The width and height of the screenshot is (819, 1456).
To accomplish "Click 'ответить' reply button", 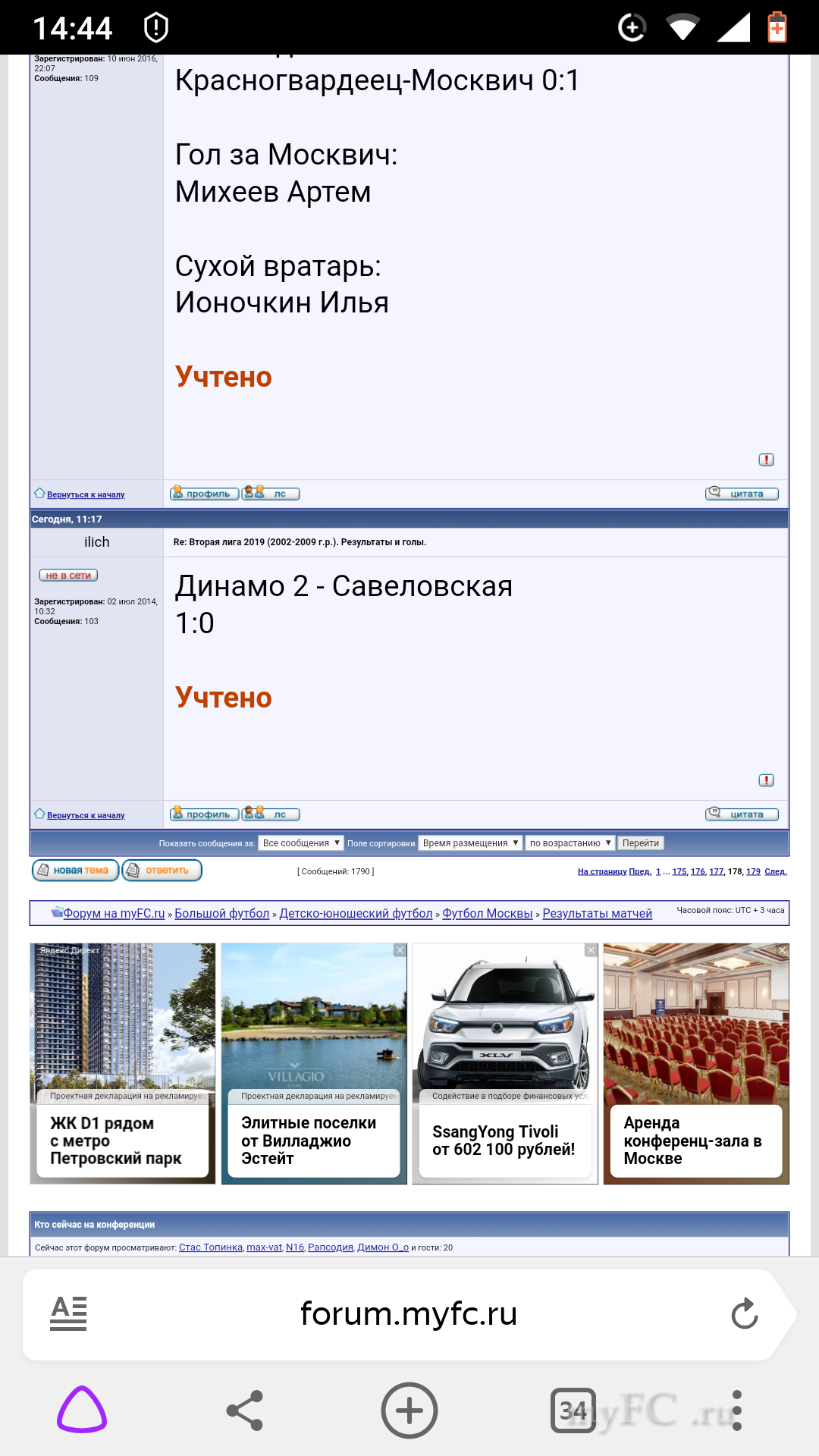I will click(162, 871).
